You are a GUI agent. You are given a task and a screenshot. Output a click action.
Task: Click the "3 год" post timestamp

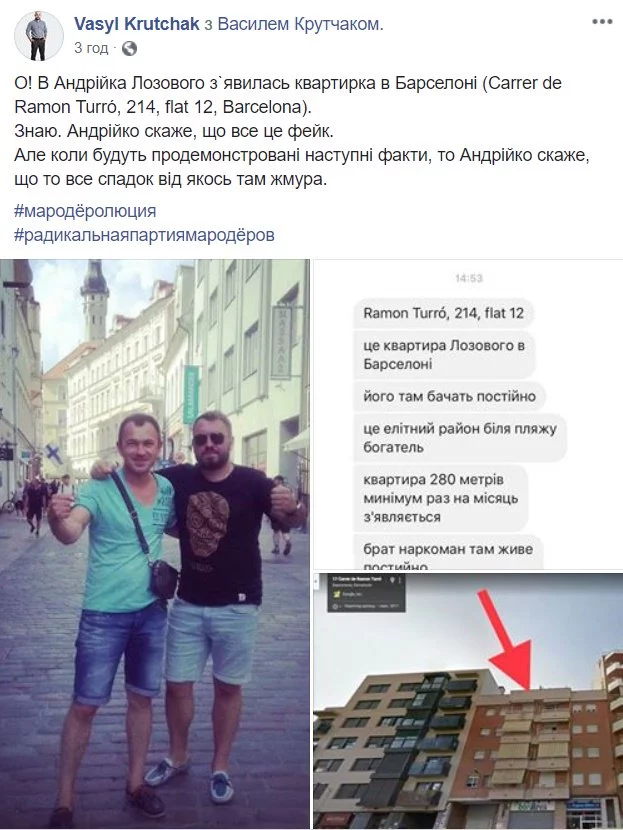point(91,48)
